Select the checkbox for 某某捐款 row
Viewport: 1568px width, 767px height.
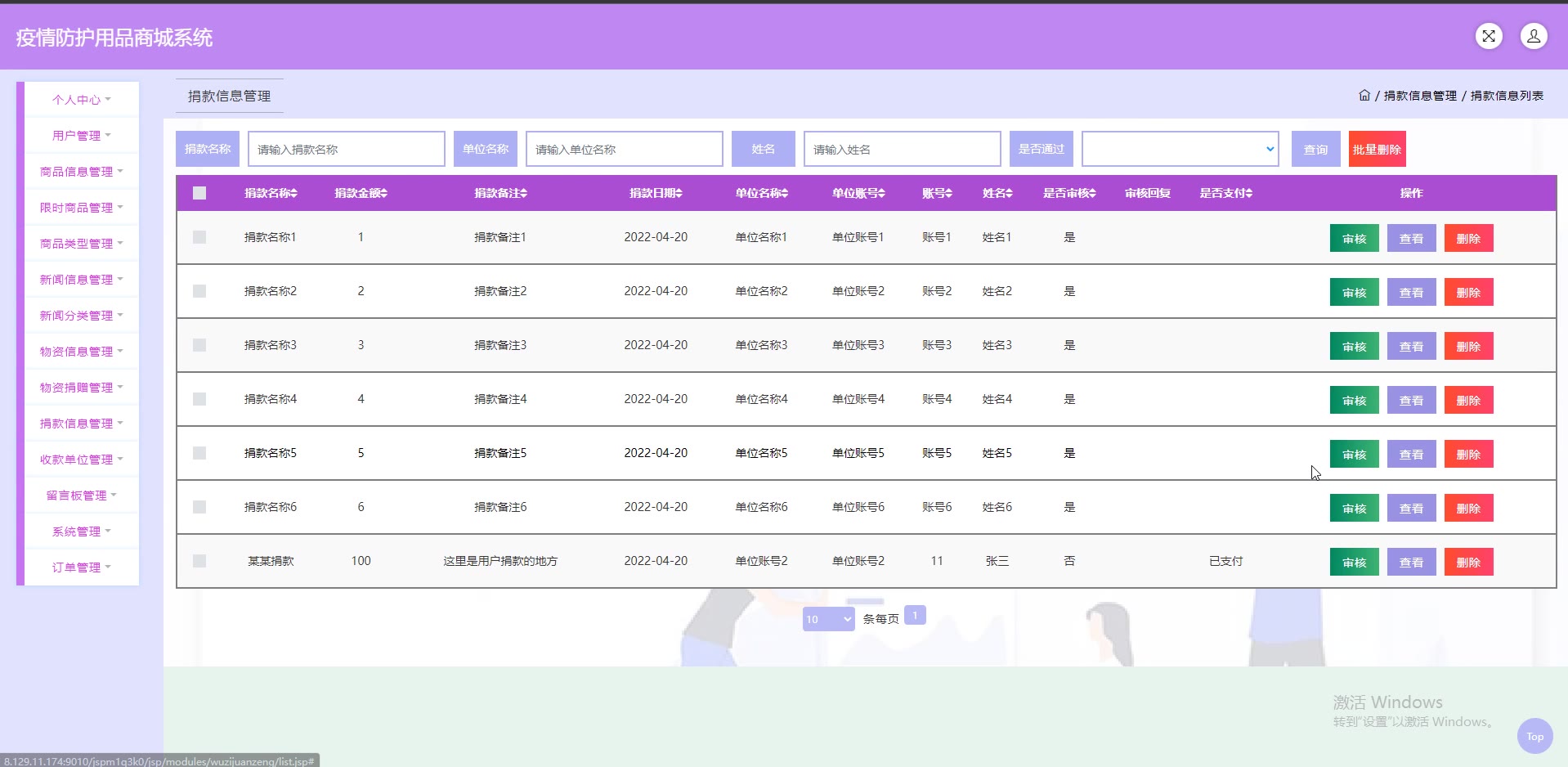(x=199, y=561)
